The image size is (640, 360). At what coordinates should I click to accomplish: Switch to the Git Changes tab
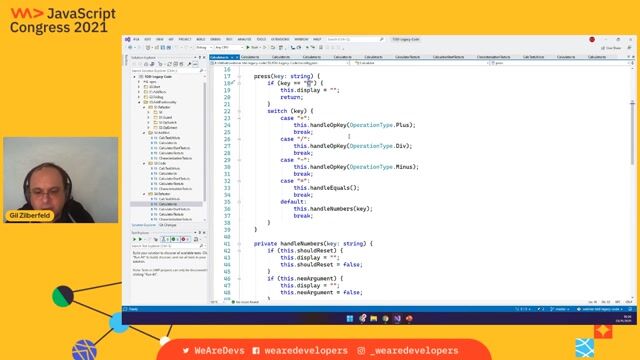(167, 225)
